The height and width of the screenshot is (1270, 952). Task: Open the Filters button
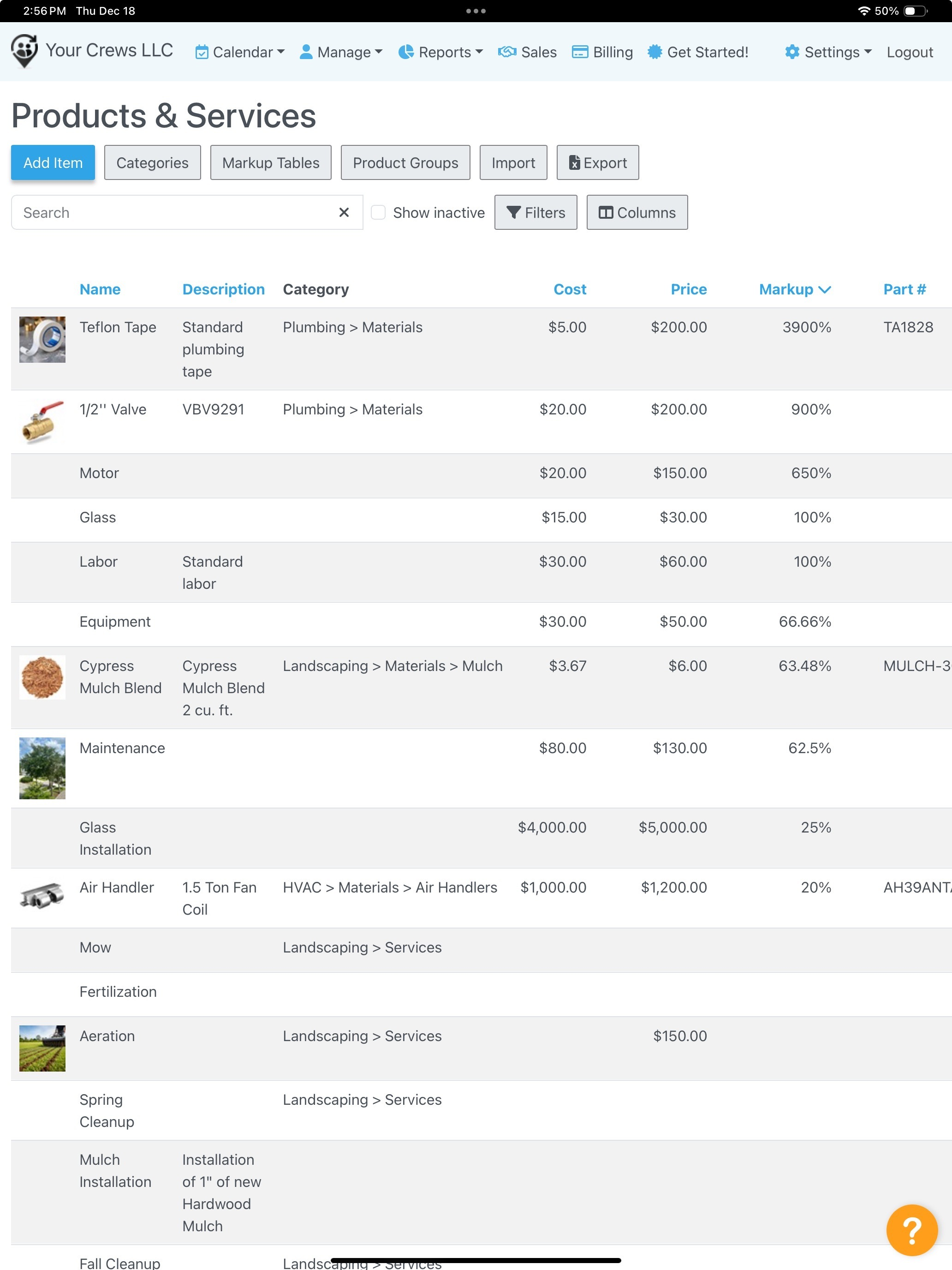[536, 212]
